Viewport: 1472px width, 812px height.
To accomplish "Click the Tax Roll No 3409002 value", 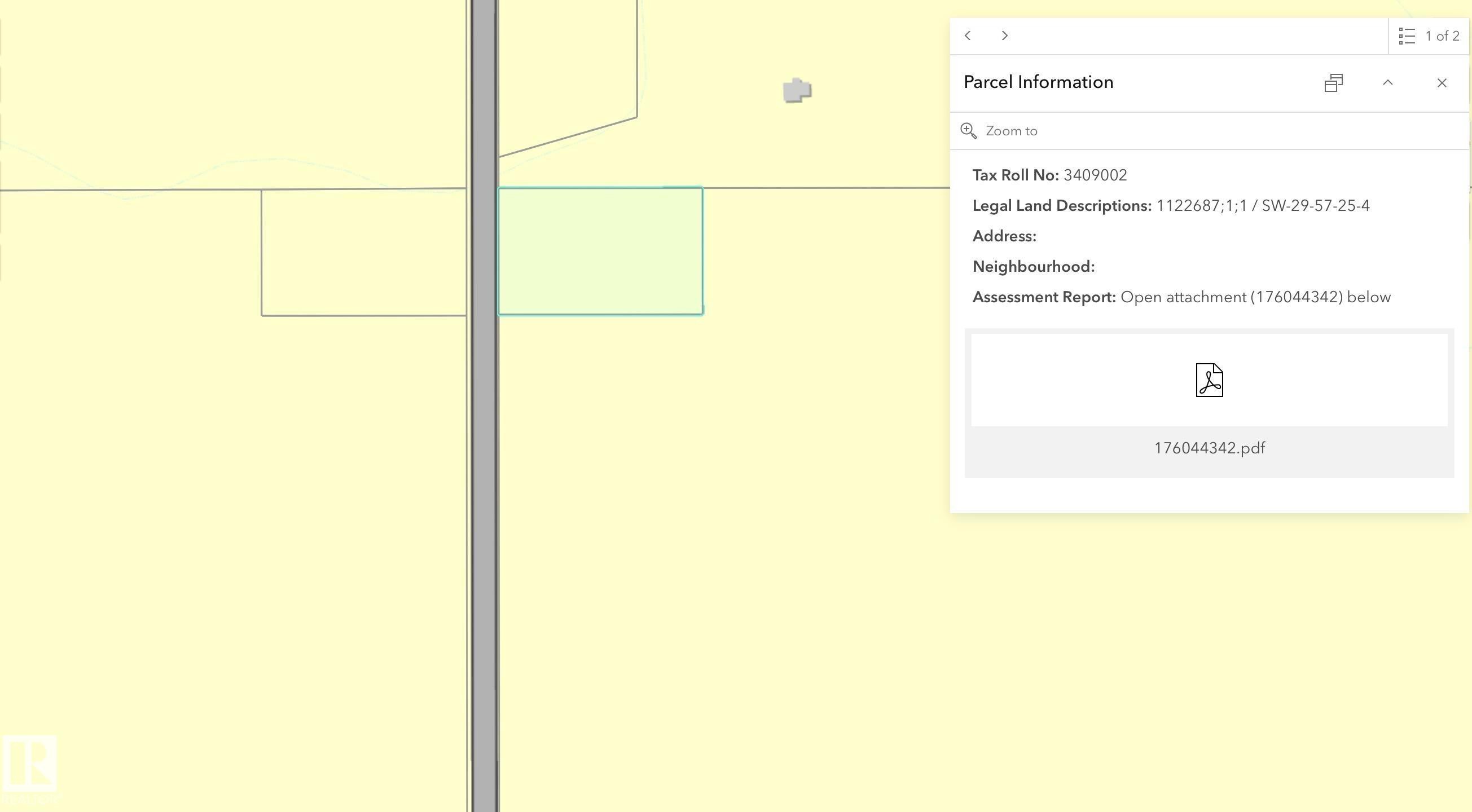I will tap(1095, 175).
